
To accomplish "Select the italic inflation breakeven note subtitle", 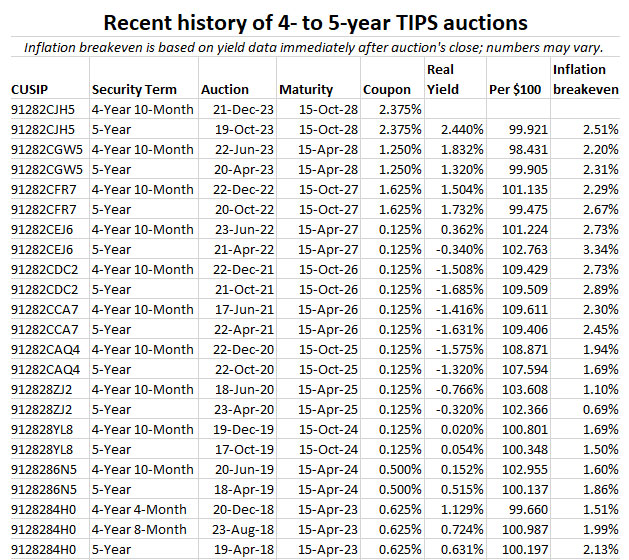I will tap(314, 45).
